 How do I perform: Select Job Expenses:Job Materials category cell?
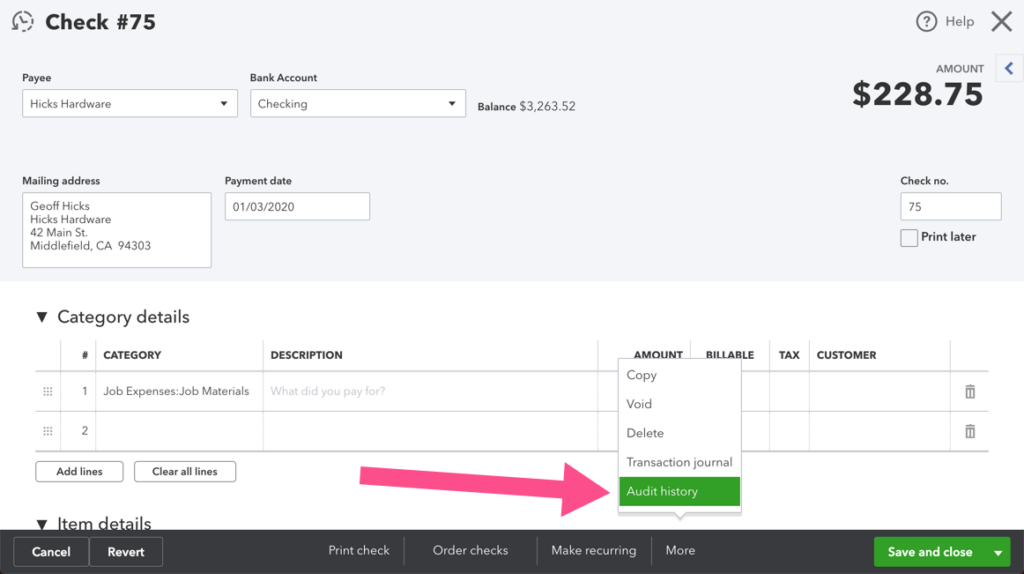tap(180, 391)
